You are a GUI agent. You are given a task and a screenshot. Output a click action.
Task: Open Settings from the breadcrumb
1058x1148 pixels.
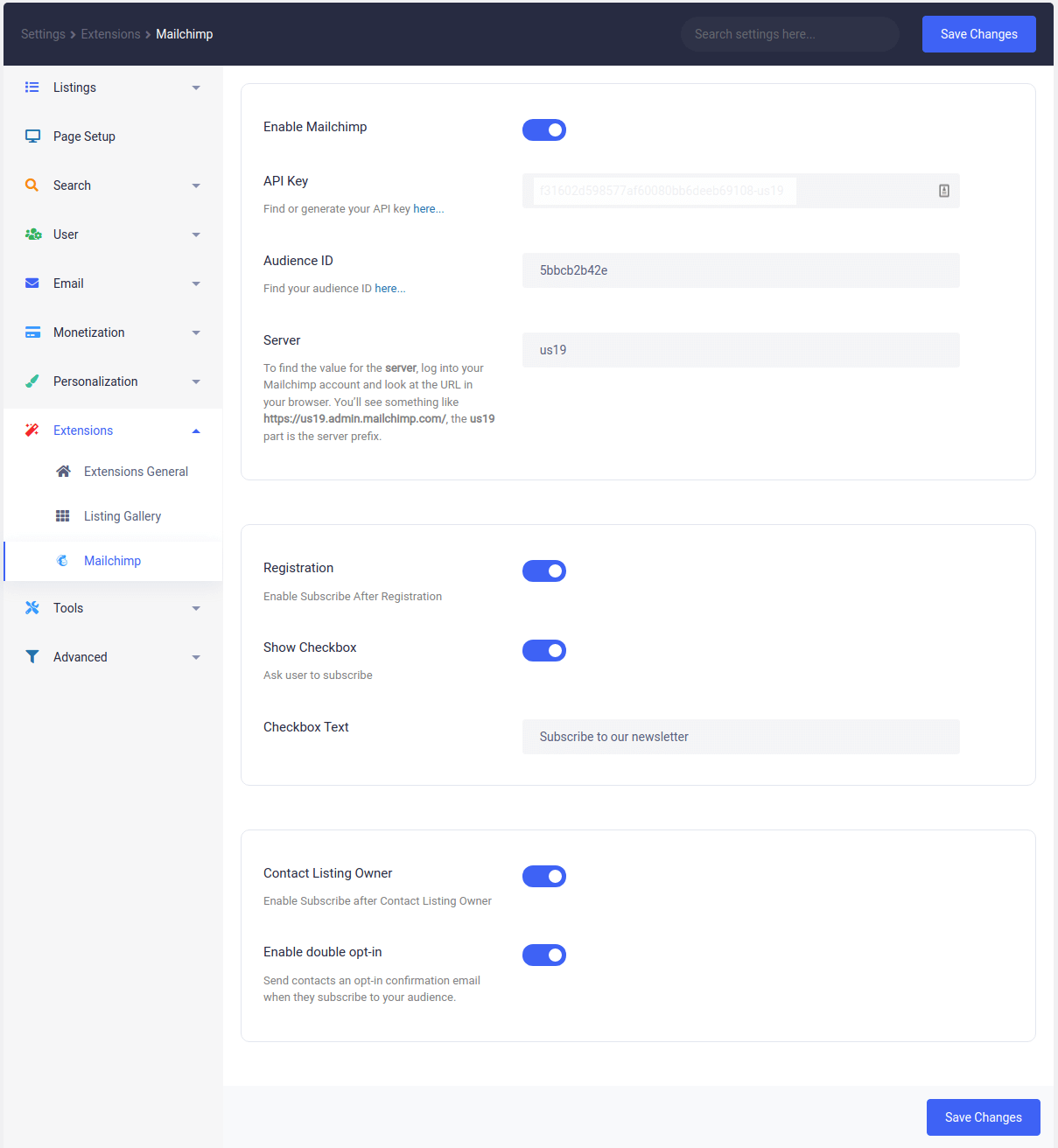point(43,33)
